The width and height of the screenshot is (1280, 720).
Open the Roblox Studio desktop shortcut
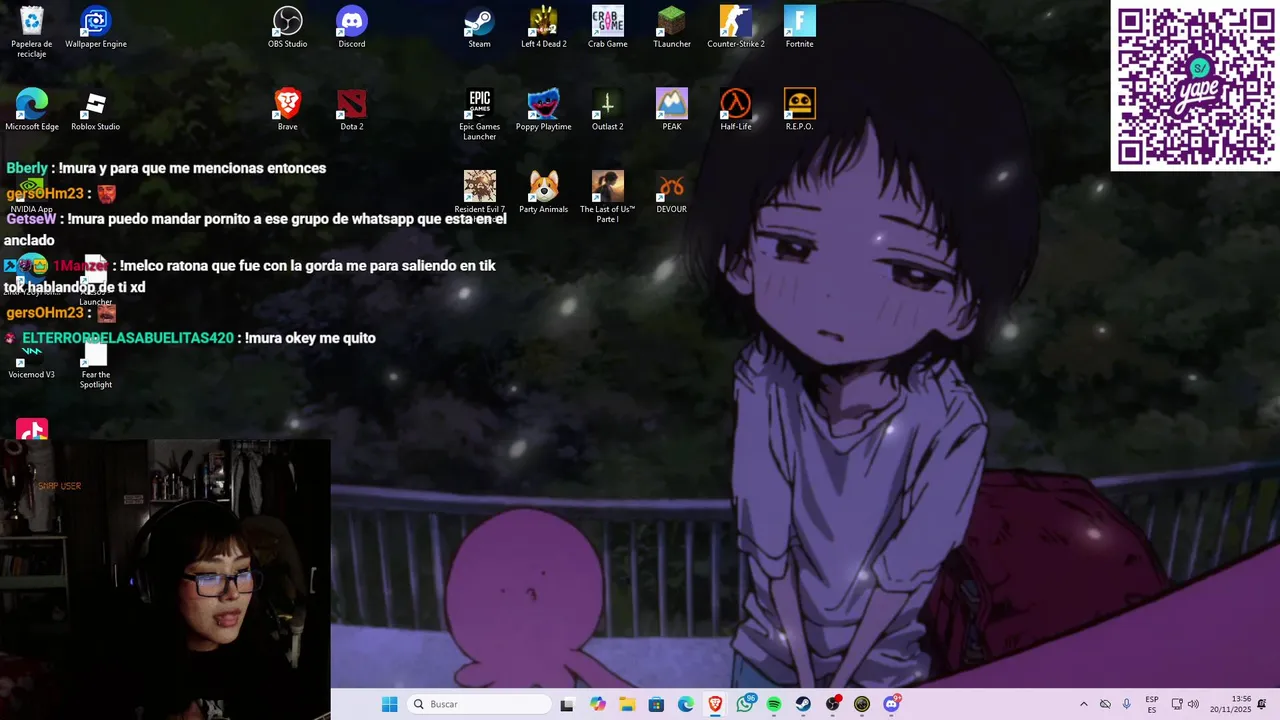pyautogui.click(x=95, y=110)
